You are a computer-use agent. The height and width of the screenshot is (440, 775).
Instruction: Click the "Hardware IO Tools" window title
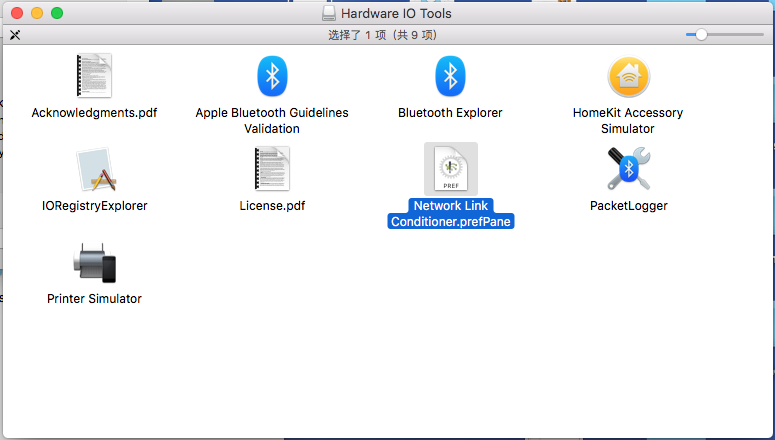point(396,13)
